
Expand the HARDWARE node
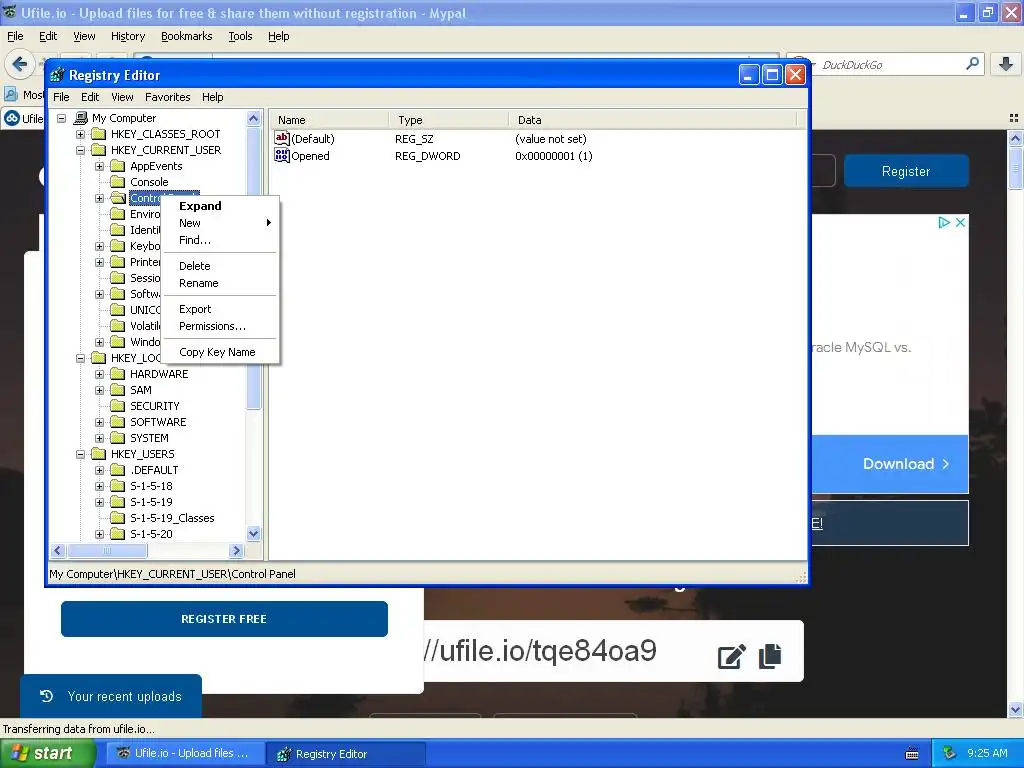pos(99,374)
